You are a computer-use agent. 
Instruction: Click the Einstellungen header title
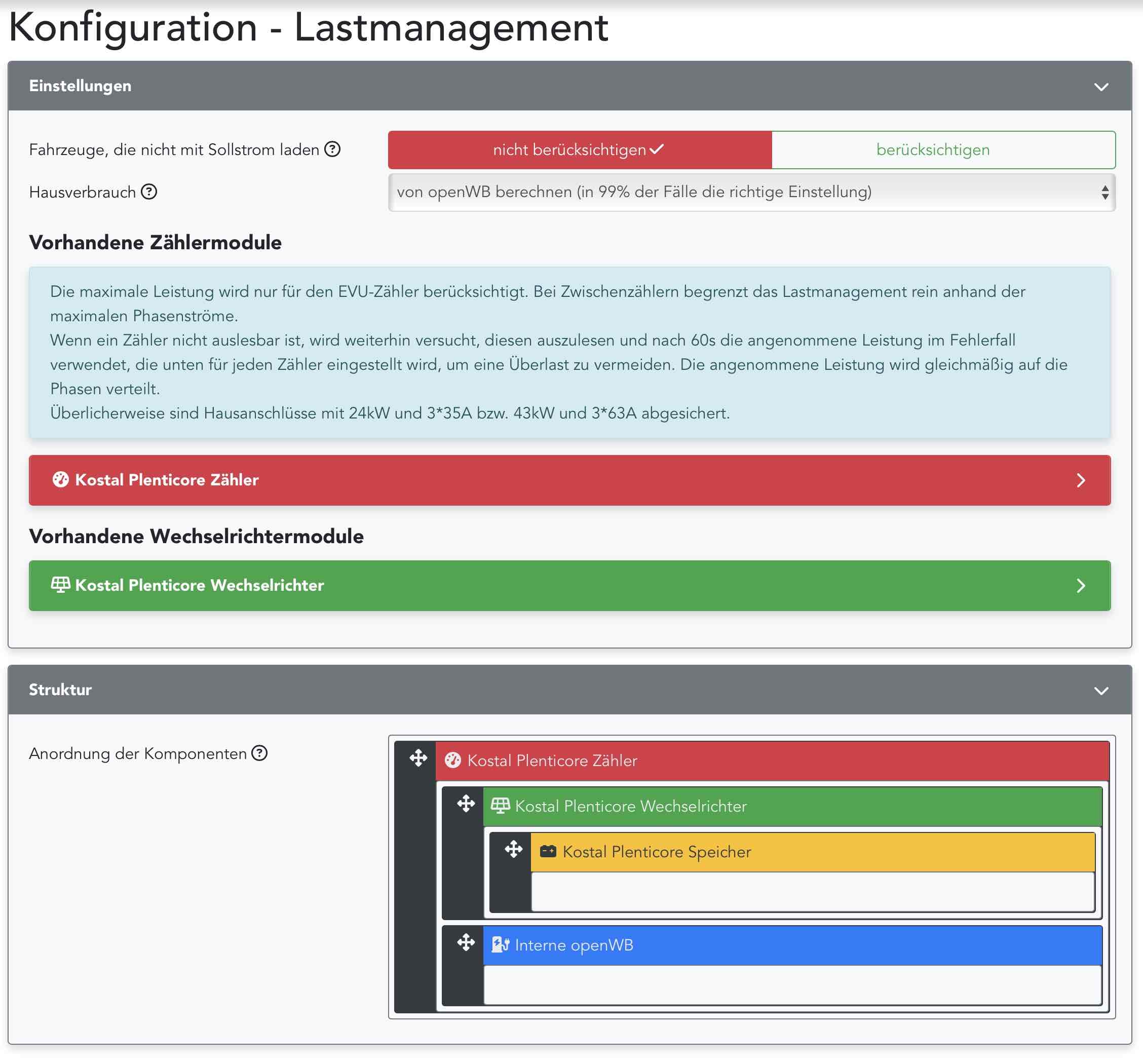tap(80, 86)
